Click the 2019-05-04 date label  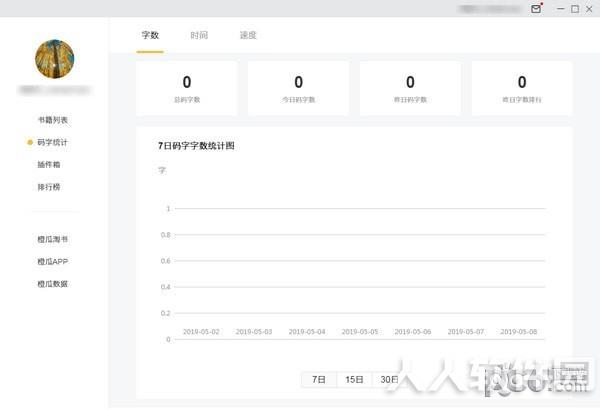pos(307,332)
